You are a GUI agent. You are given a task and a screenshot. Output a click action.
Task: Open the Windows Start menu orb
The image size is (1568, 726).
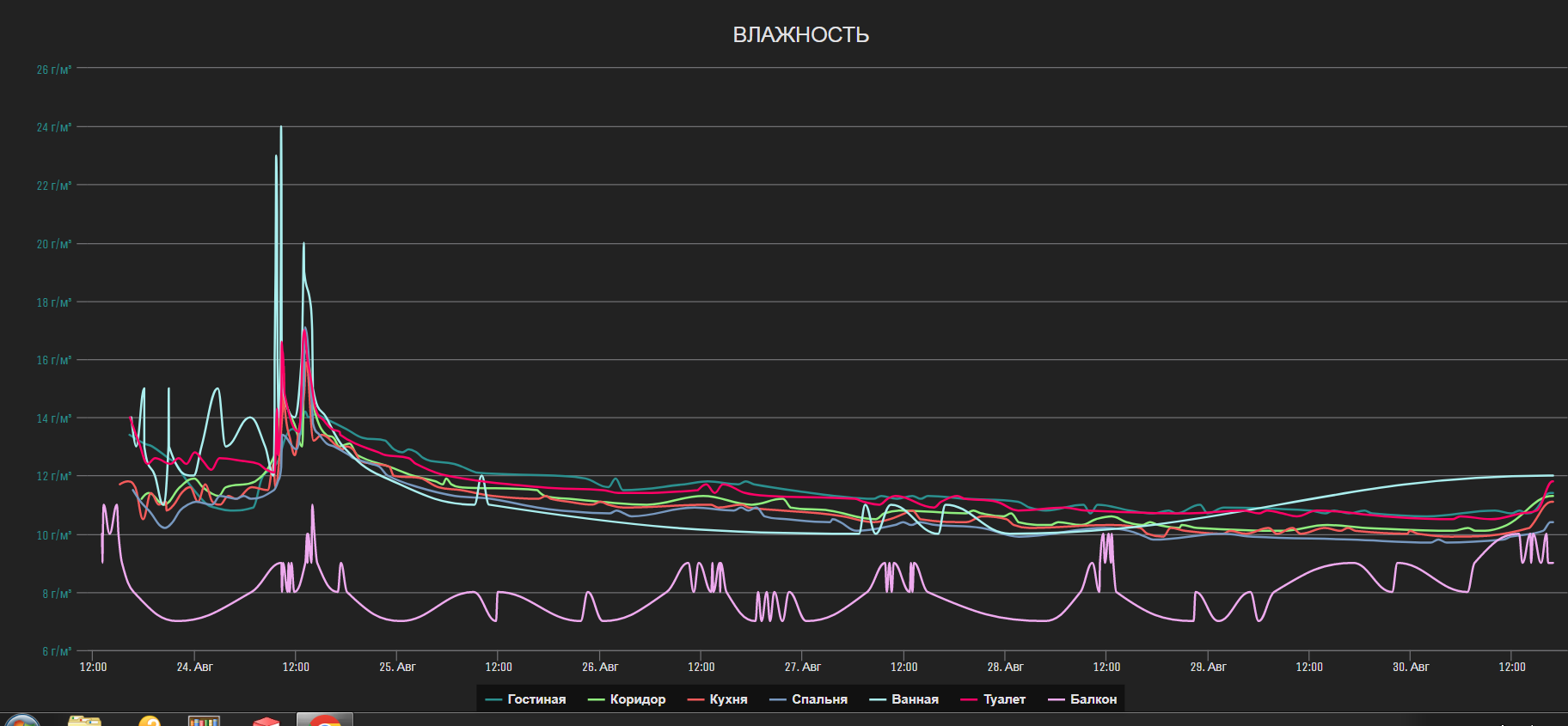[x=22, y=720]
